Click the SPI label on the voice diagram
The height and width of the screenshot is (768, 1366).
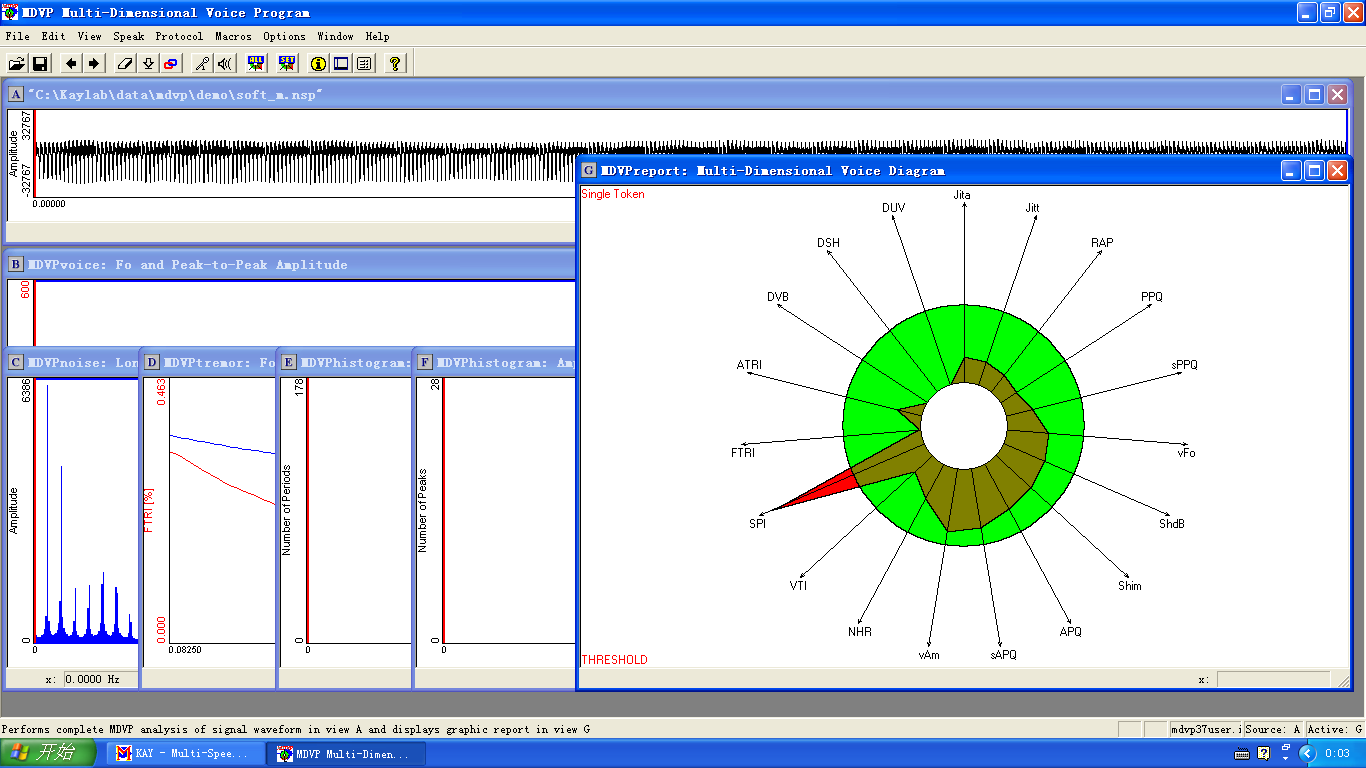(757, 523)
